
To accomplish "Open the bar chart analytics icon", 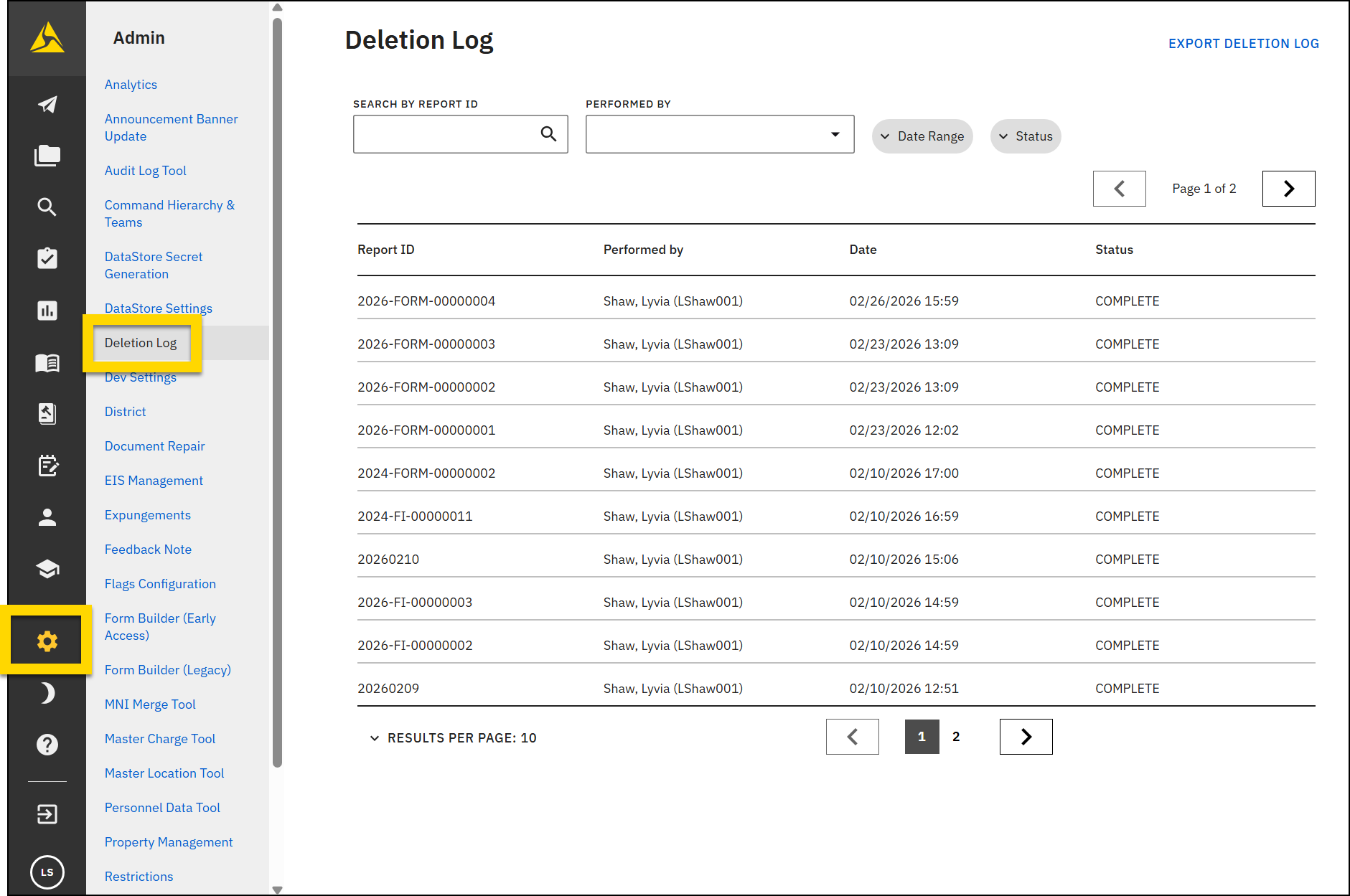I will [47, 311].
